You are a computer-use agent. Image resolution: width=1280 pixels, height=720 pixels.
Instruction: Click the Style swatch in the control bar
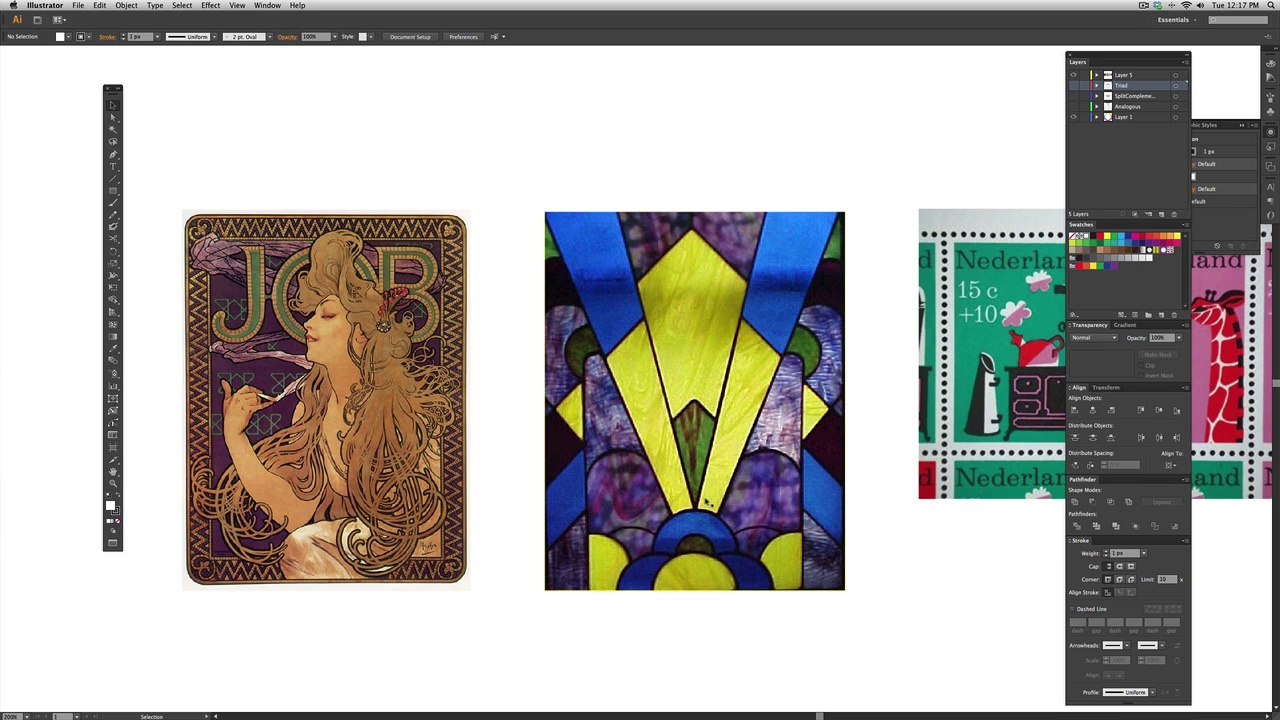[x=363, y=37]
